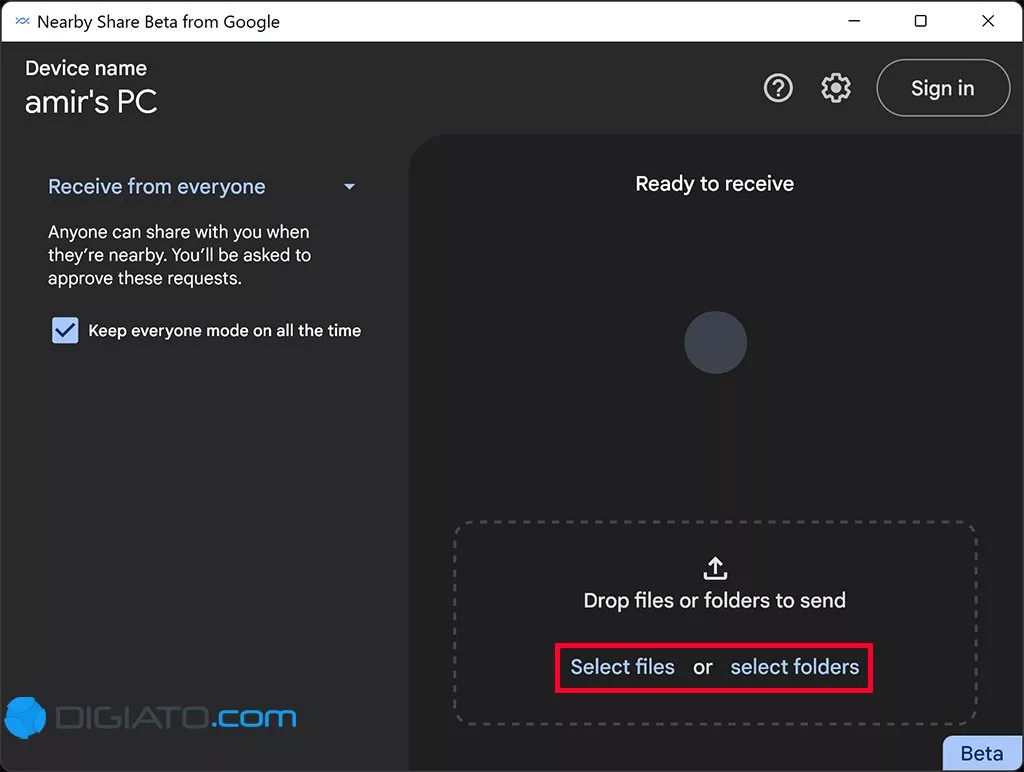The image size is (1024, 772).
Task: Open settings via the gear icon
Action: [x=835, y=88]
